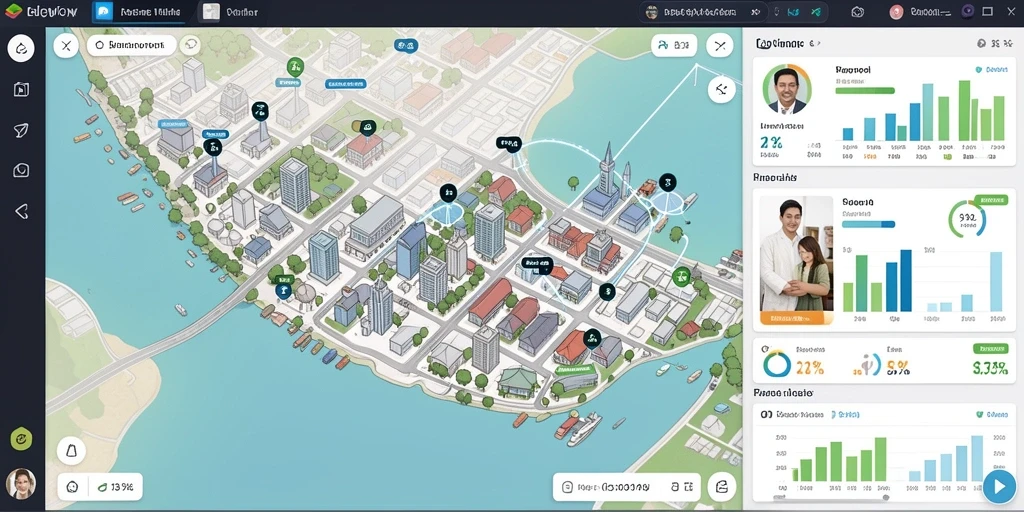The width and height of the screenshot is (1024, 512).
Task: Click the bell-shaped round button above zoom readout
Action: tap(71, 451)
